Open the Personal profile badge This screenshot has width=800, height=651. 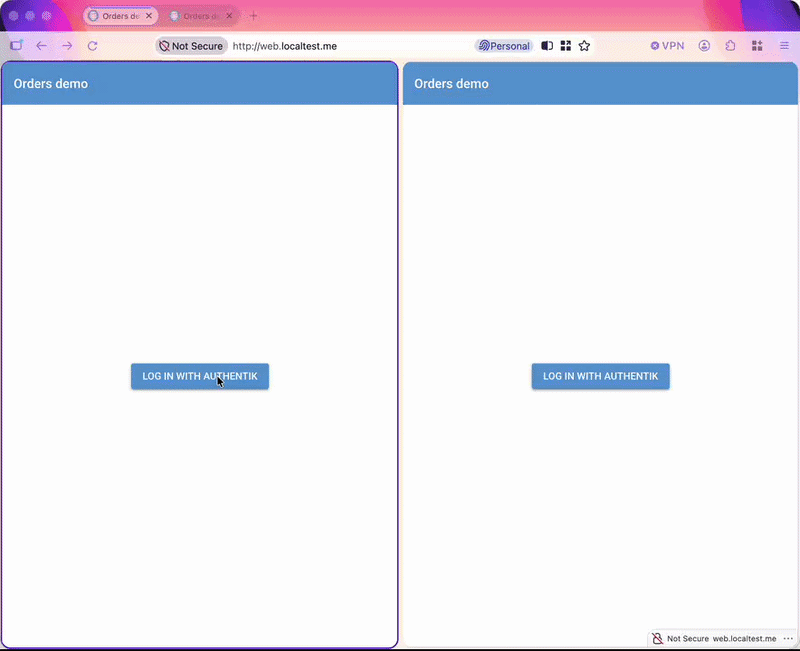click(x=504, y=46)
